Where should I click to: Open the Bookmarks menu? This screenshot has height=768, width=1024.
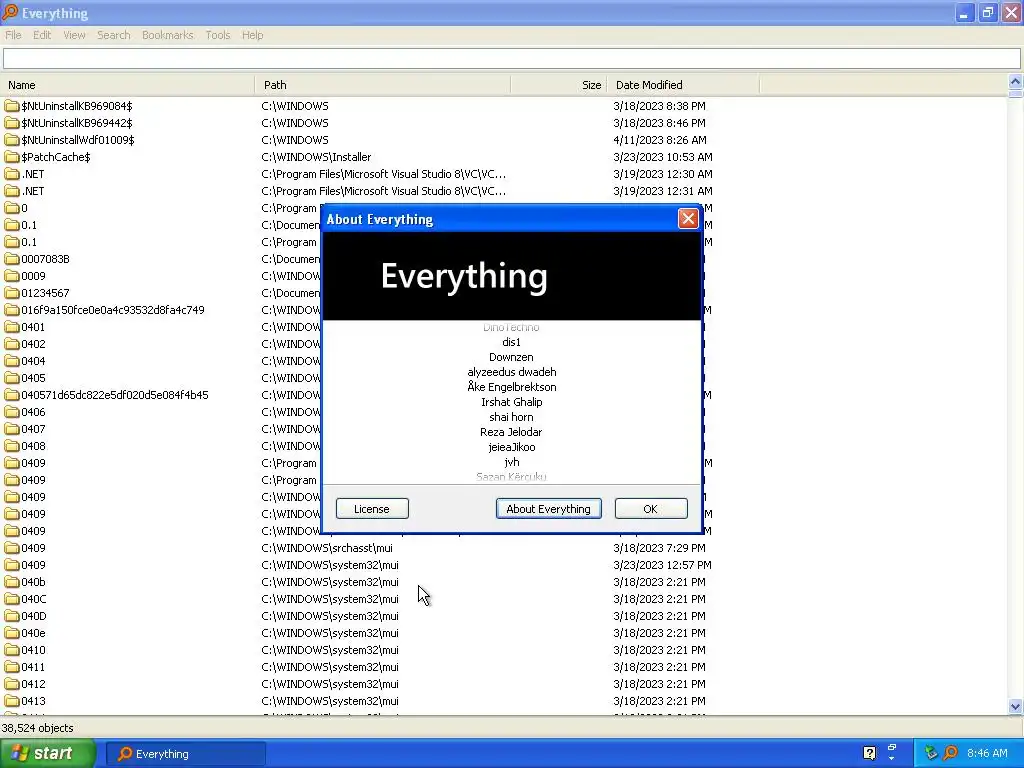tap(167, 35)
